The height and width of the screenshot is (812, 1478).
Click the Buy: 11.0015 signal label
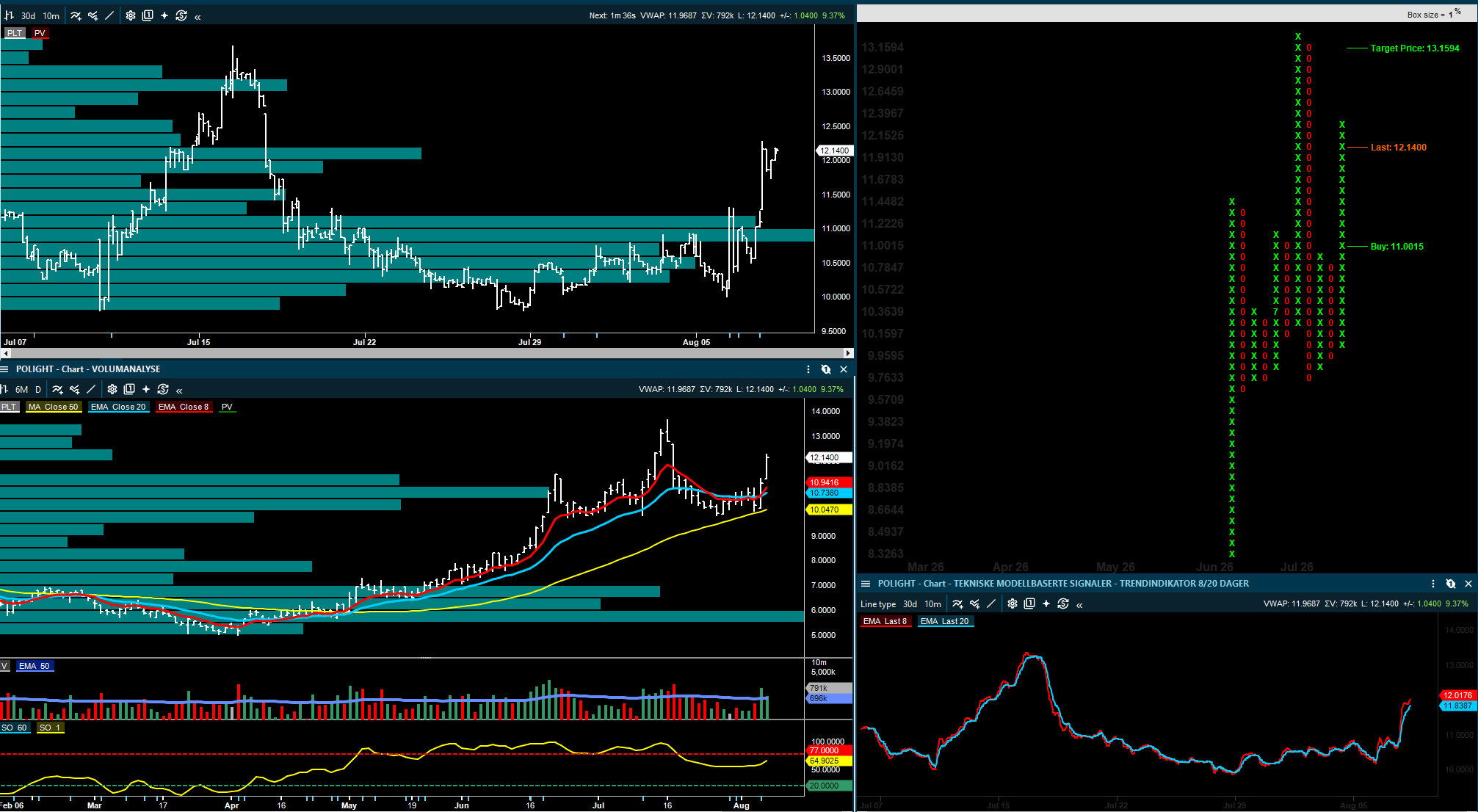point(1397,247)
